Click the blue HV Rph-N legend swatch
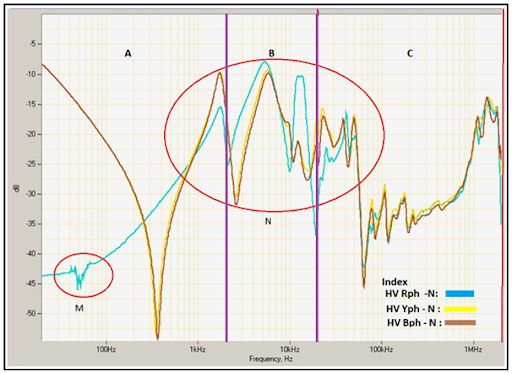This screenshot has height=373, width=512. (460, 294)
